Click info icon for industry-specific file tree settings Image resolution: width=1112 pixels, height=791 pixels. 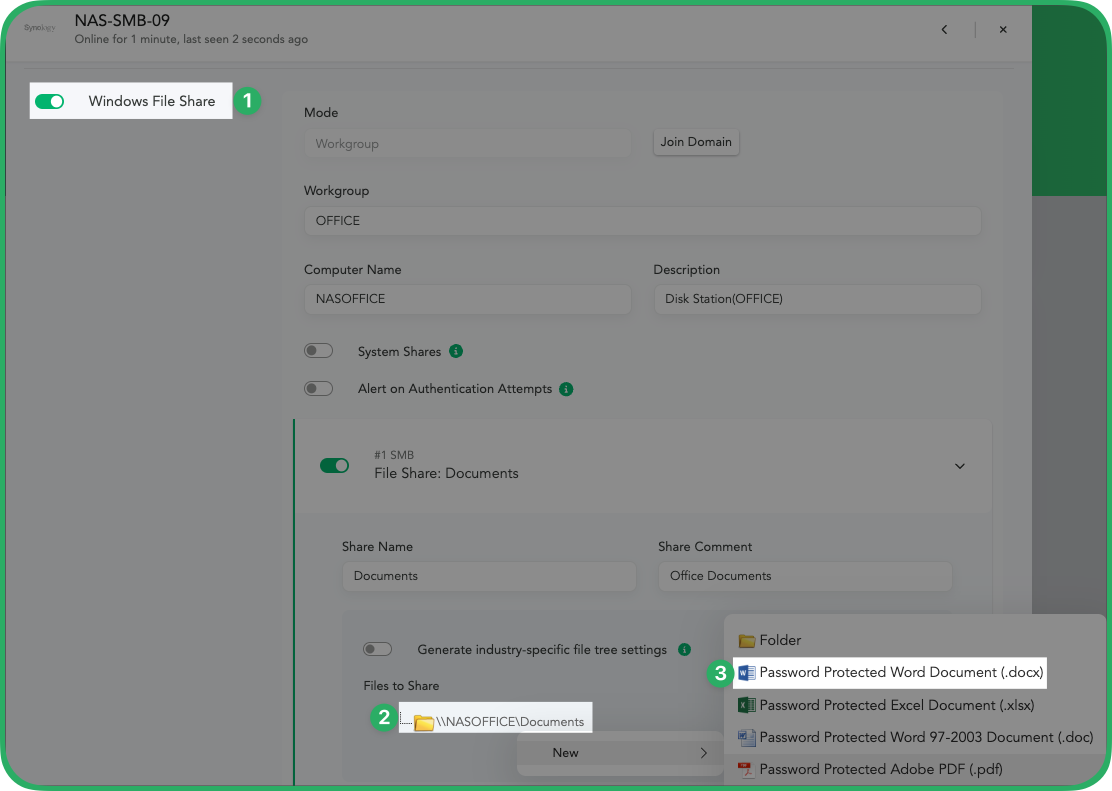click(x=684, y=650)
